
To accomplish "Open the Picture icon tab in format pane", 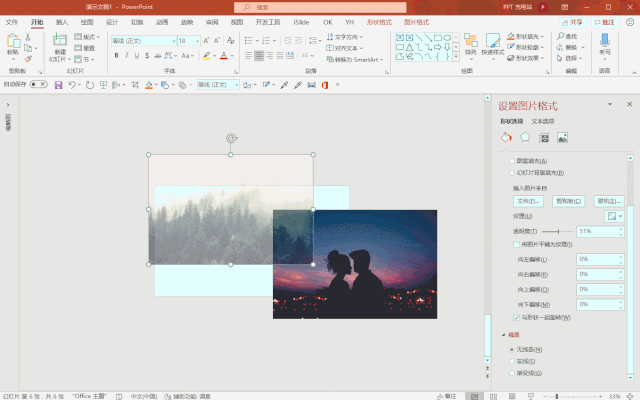I will click(562, 137).
